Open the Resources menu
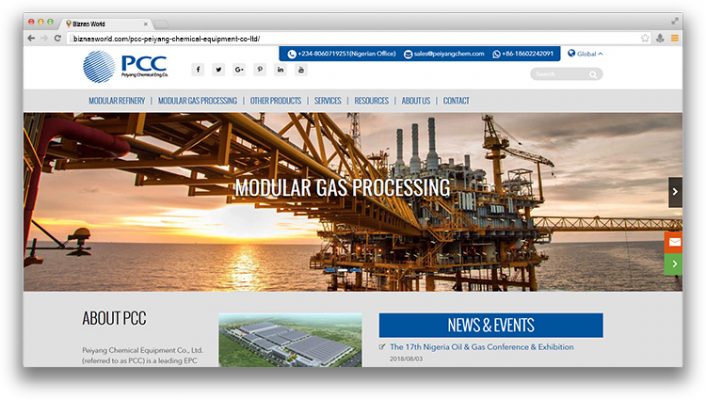Image resolution: width=706 pixels, height=400 pixels. 371,100
